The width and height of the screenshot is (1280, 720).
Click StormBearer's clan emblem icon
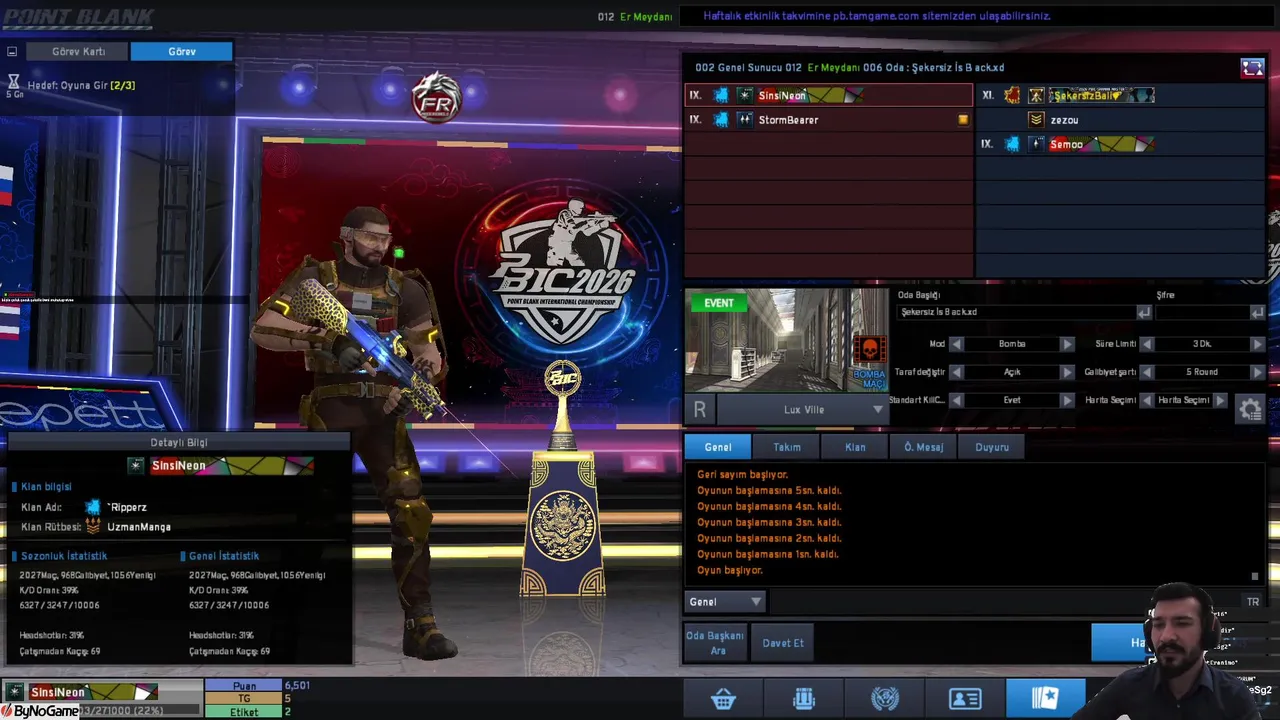[721, 120]
